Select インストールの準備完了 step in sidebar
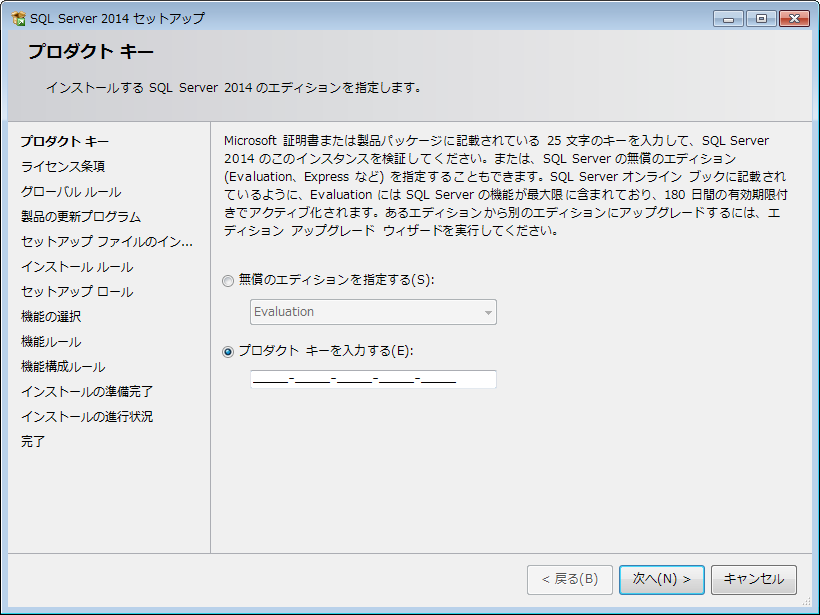The height and width of the screenshot is (615, 820). [87, 392]
